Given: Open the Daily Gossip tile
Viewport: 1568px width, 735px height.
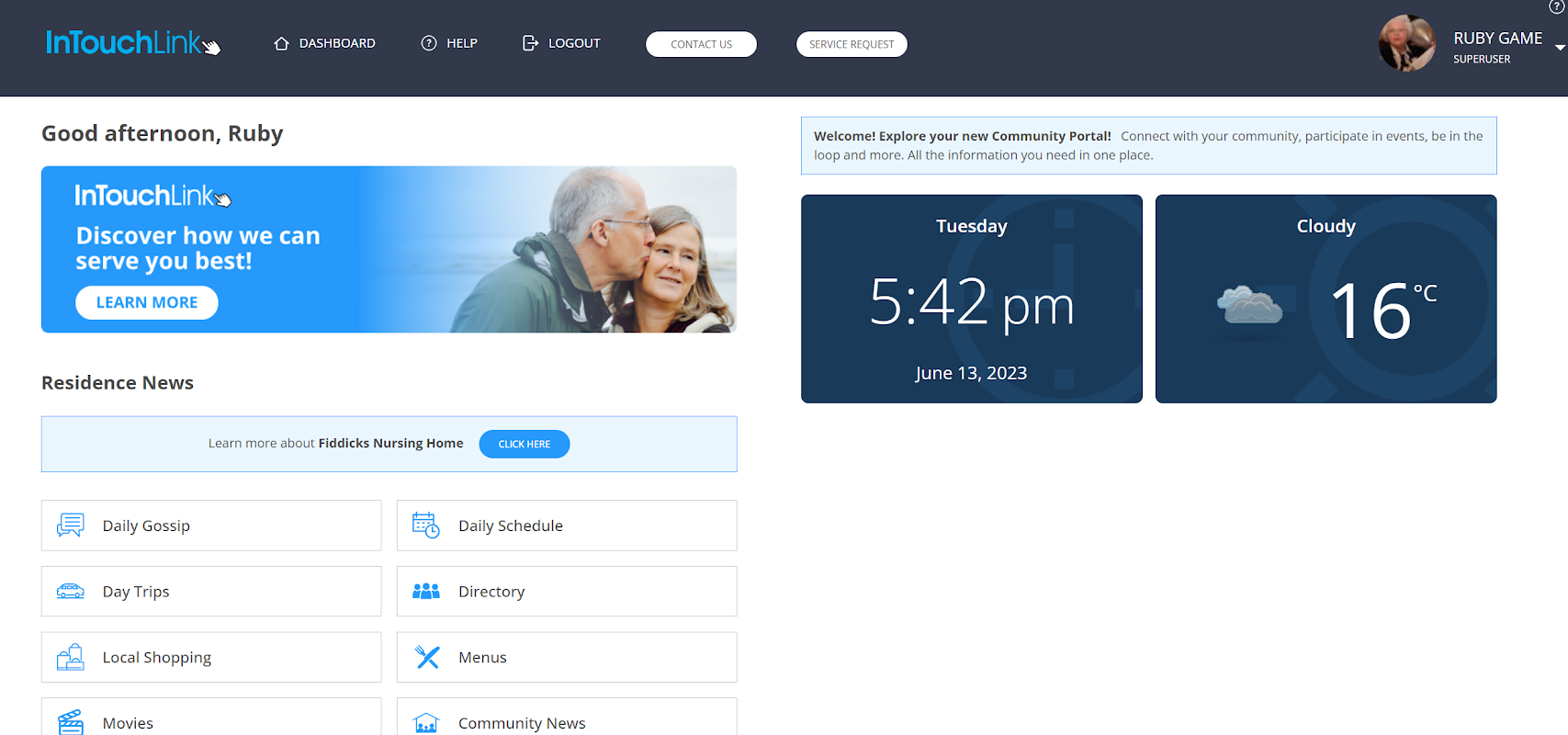Looking at the screenshot, I should (211, 526).
